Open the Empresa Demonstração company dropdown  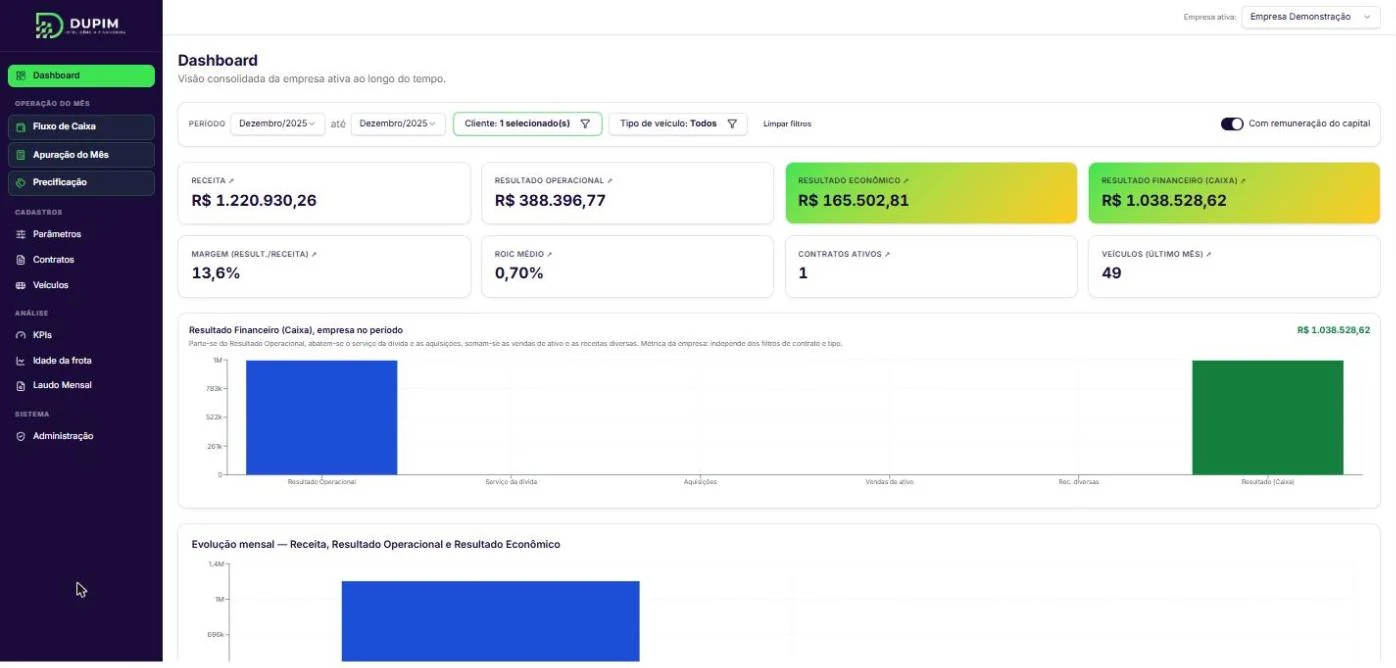[1310, 17]
